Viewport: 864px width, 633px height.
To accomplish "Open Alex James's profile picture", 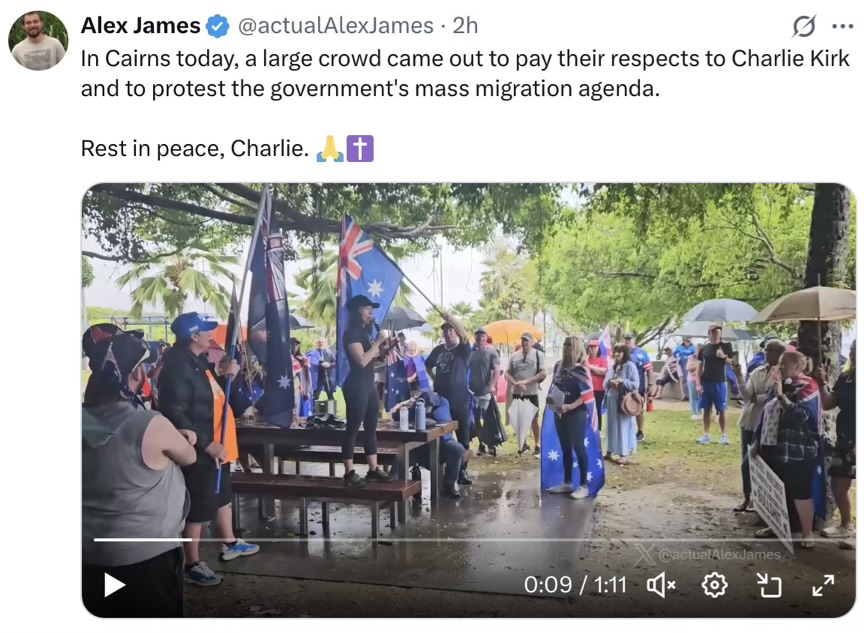I will [38, 40].
